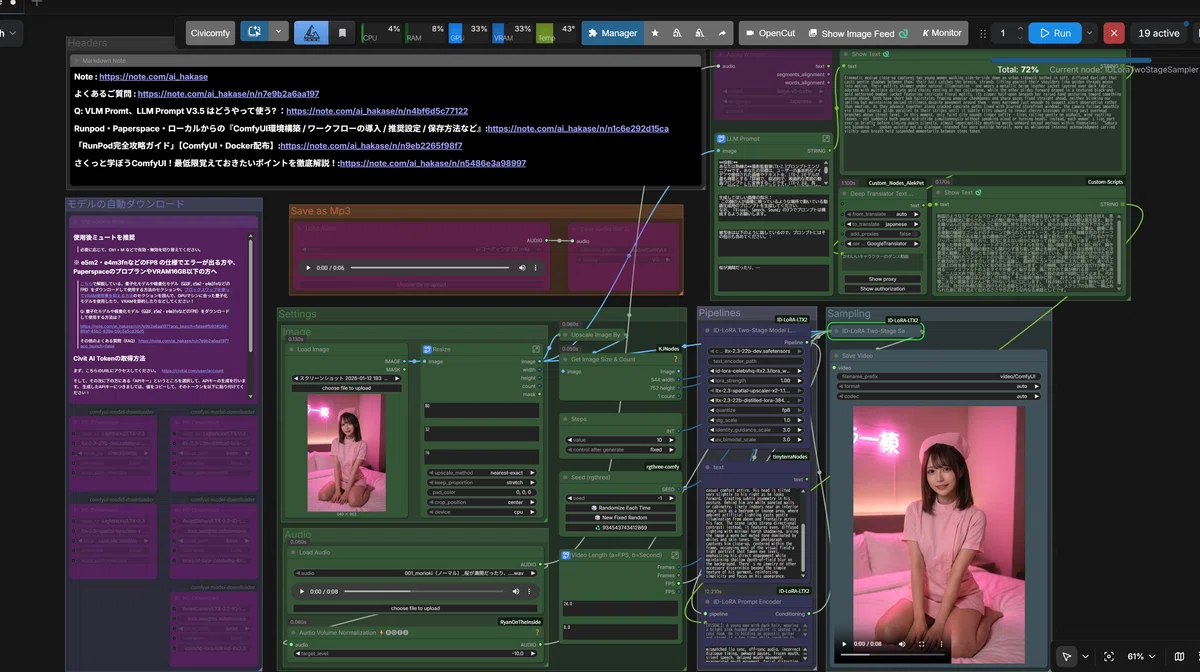Image resolution: width=1200 pixels, height=672 pixels.
Task: Play the Save Video output preview
Action: tap(846, 644)
